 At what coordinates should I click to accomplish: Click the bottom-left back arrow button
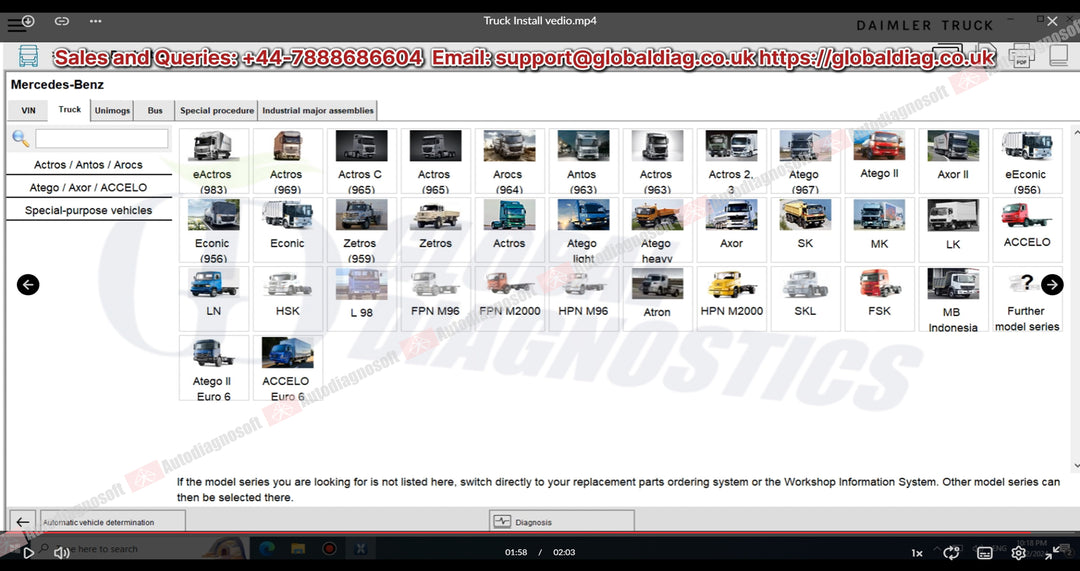click(x=23, y=522)
